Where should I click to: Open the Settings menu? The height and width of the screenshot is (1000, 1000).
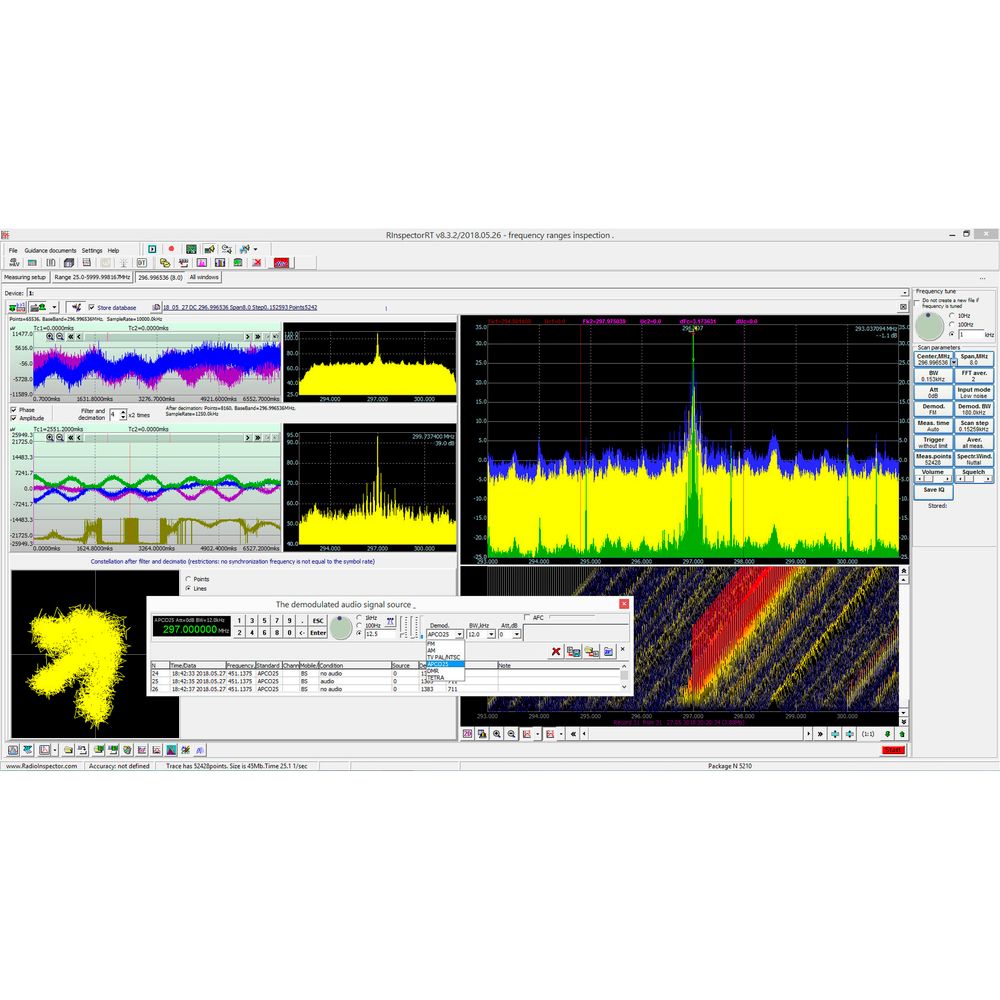coord(92,251)
